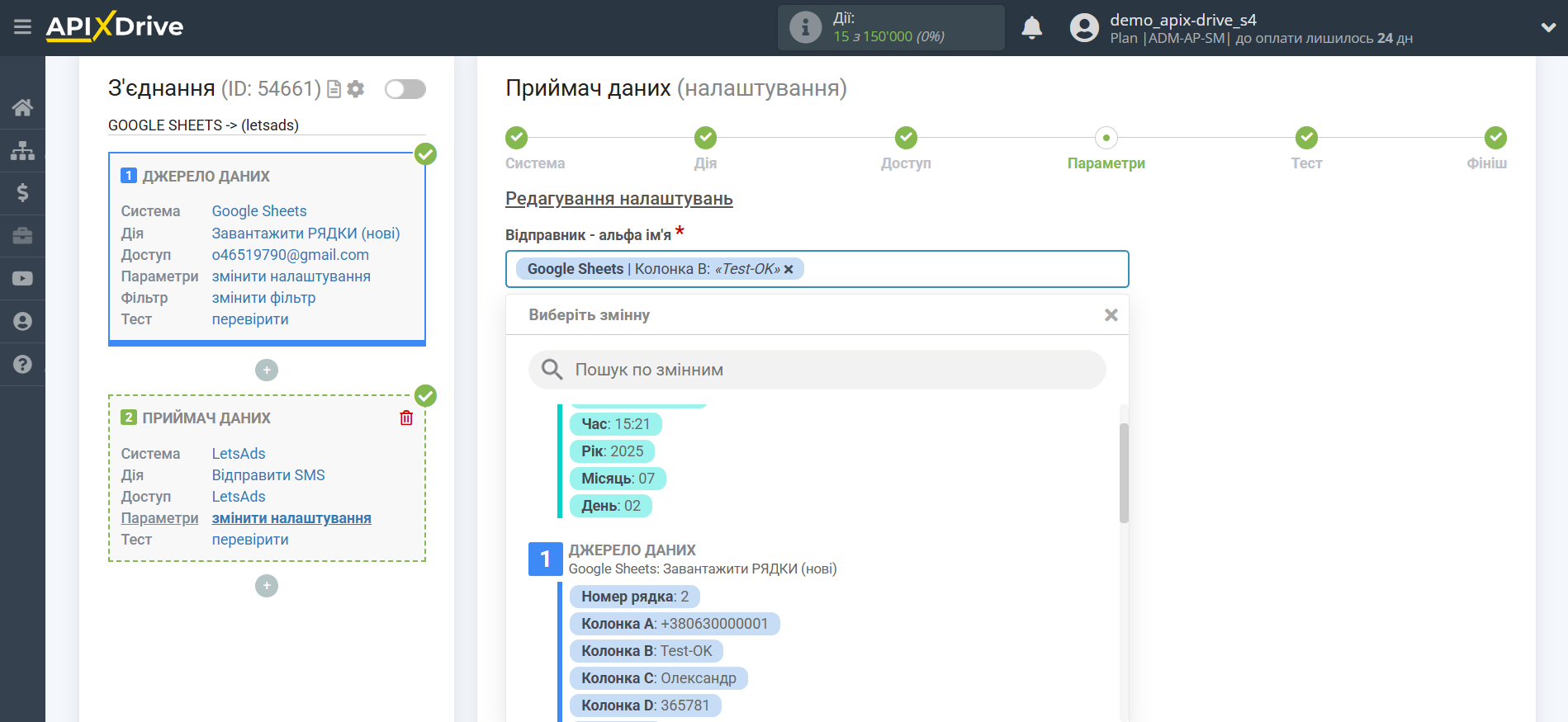Open the receiver LetsAds access link
Viewport: 1568px width, 722px height.
(239, 497)
